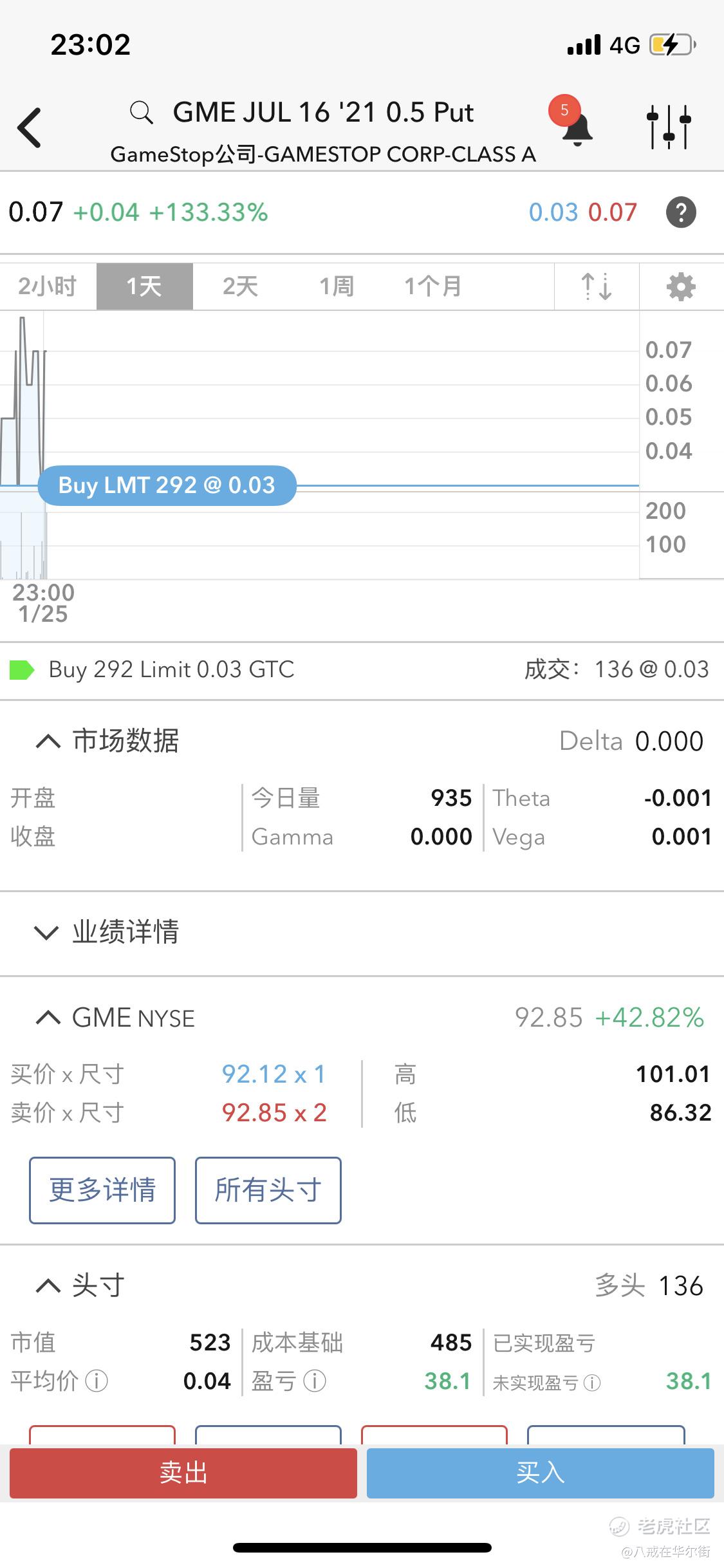Open the search magnifier icon
The width and height of the screenshot is (724, 1568).
point(141,113)
